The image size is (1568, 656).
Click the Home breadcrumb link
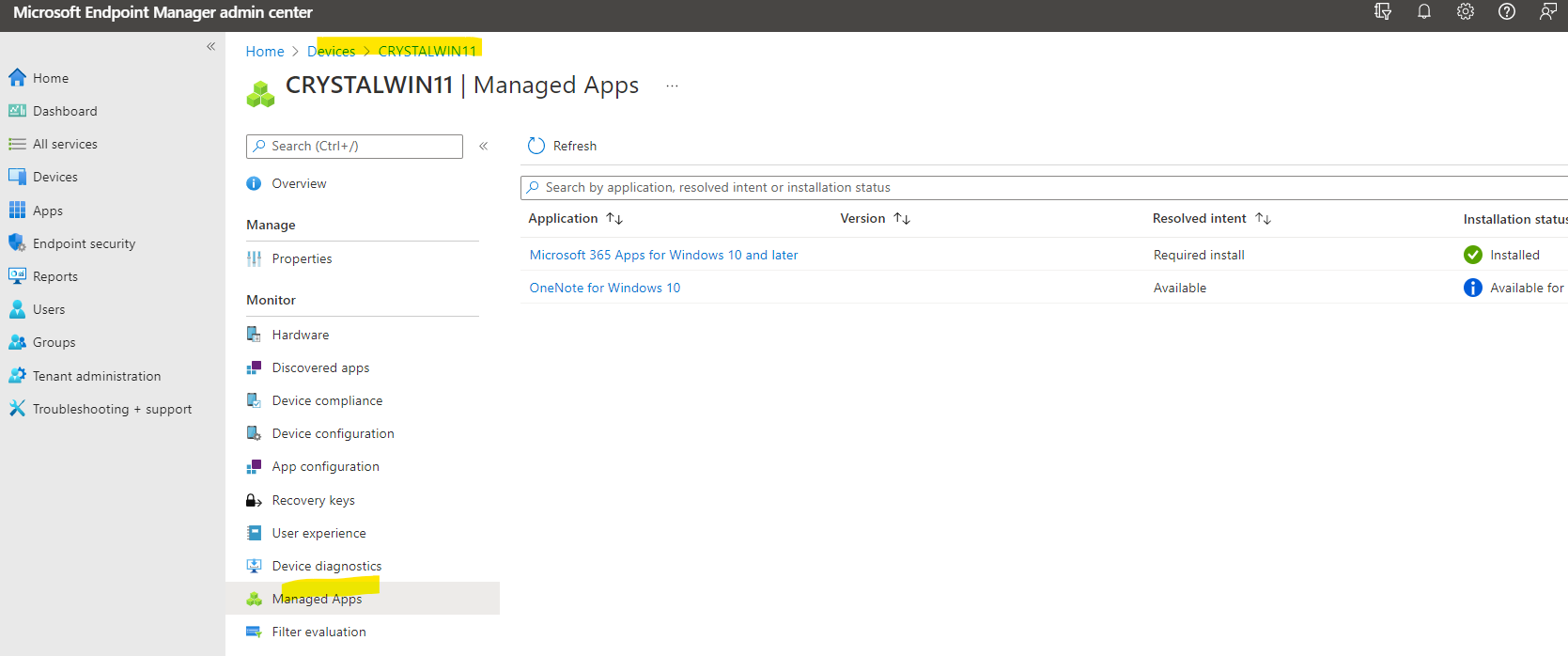pos(265,52)
